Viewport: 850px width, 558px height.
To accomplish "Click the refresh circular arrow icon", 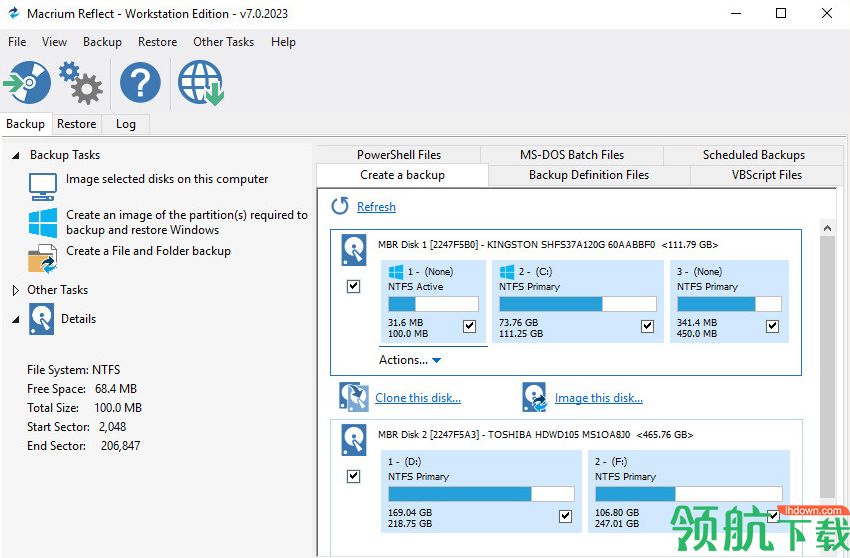I will click(340, 206).
